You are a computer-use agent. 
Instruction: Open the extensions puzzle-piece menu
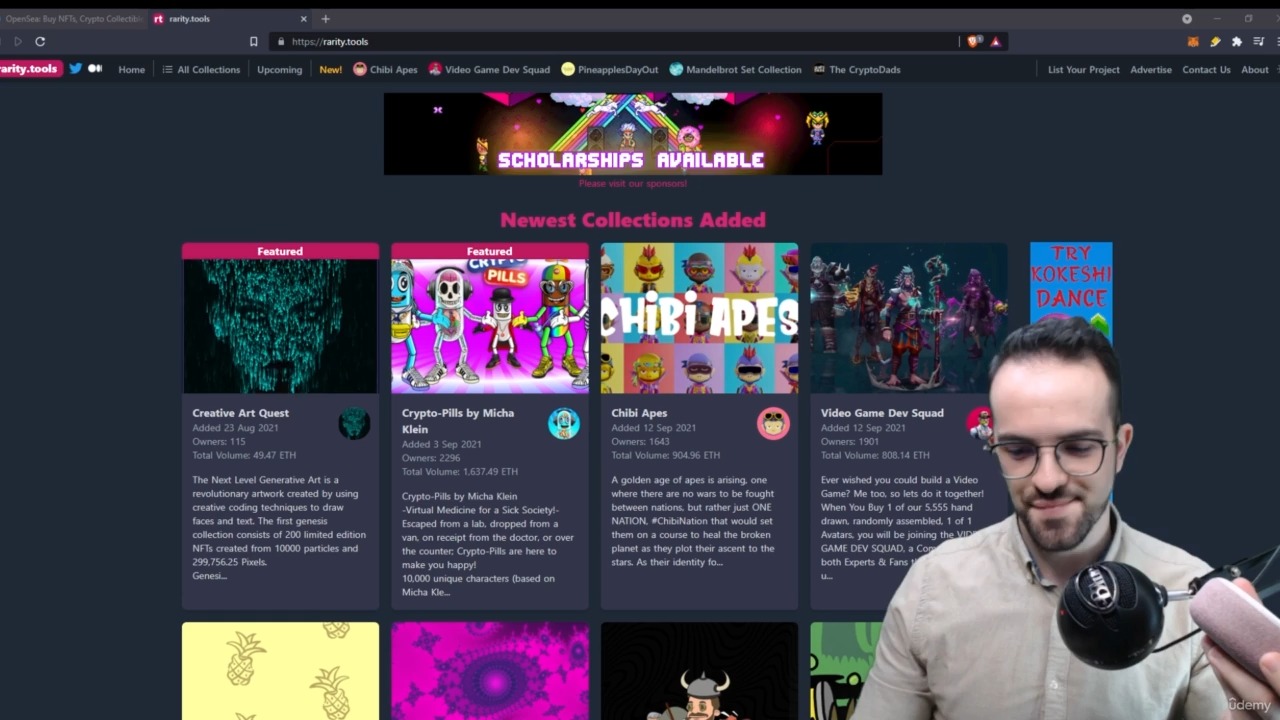point(1237,41)
